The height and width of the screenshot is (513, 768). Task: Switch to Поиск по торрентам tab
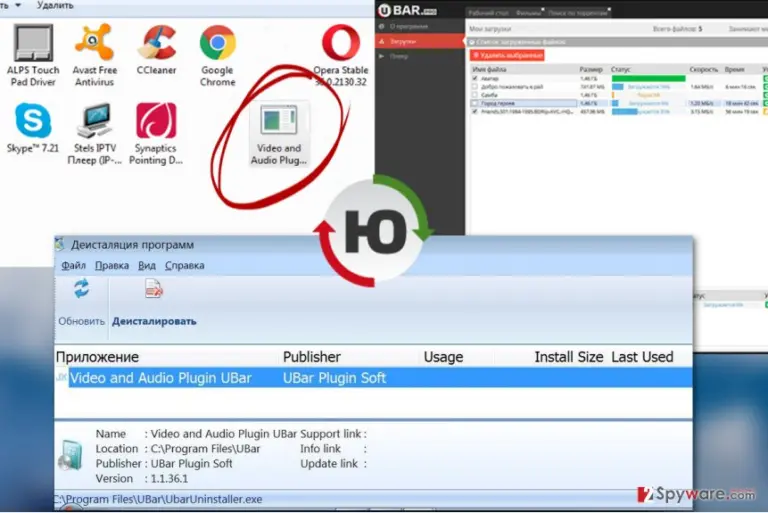[x=578, y=13]
